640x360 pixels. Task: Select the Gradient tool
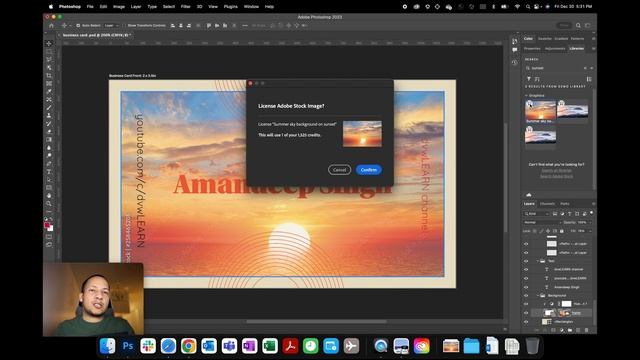tap(49, 140)
